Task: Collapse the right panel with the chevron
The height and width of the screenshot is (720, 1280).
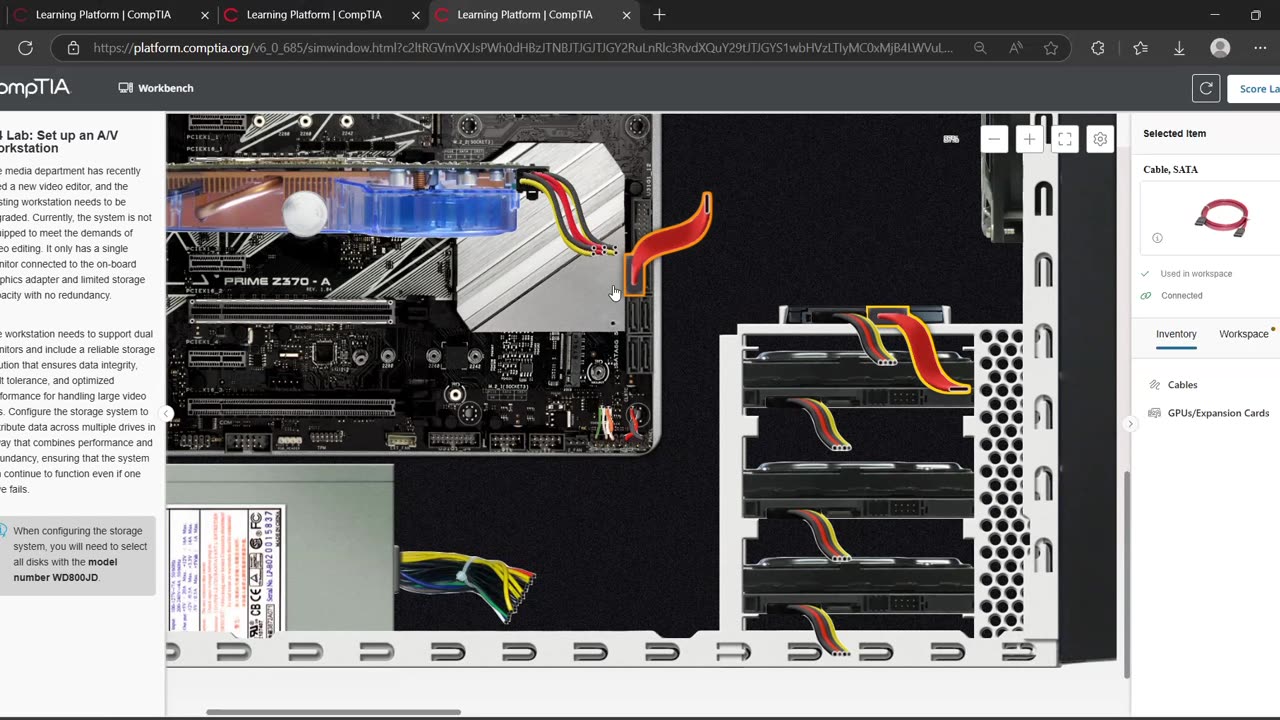Action: pos(1130,424)
